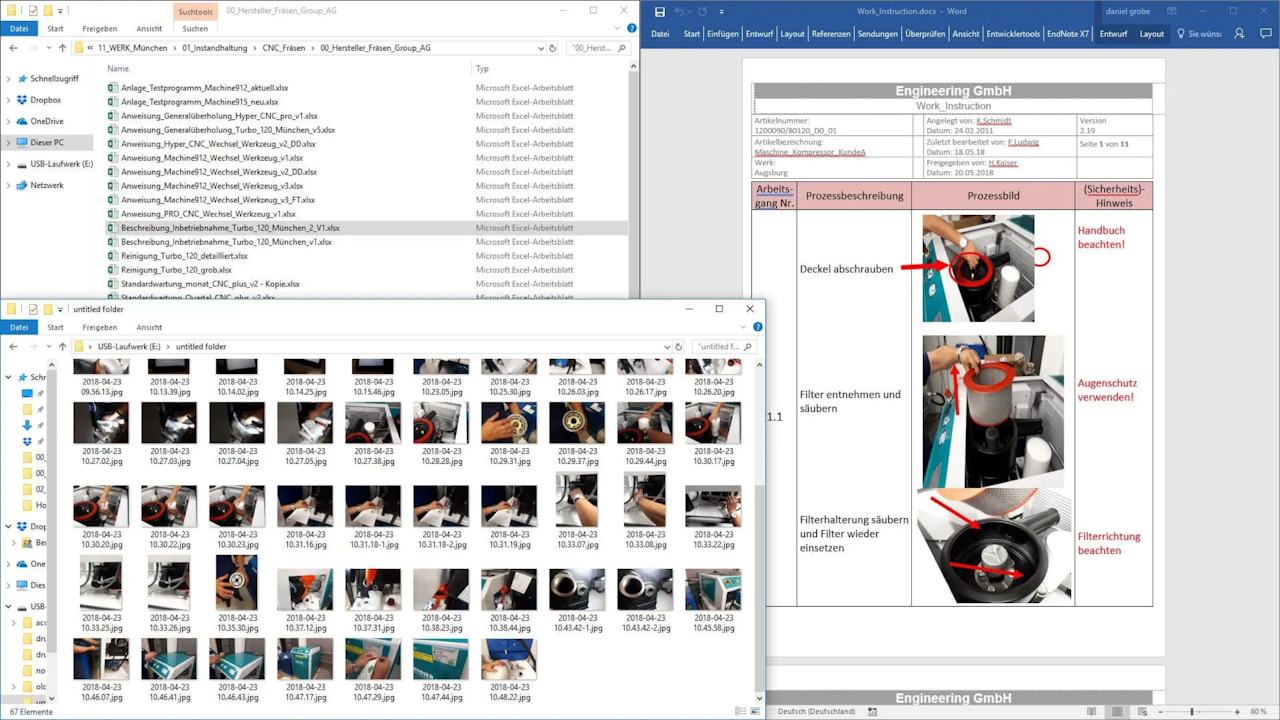This screenshot has height=720, width=1280.
Task: Open the Suchen tab in the Explorer ribbon
Action: pos(195,28)
